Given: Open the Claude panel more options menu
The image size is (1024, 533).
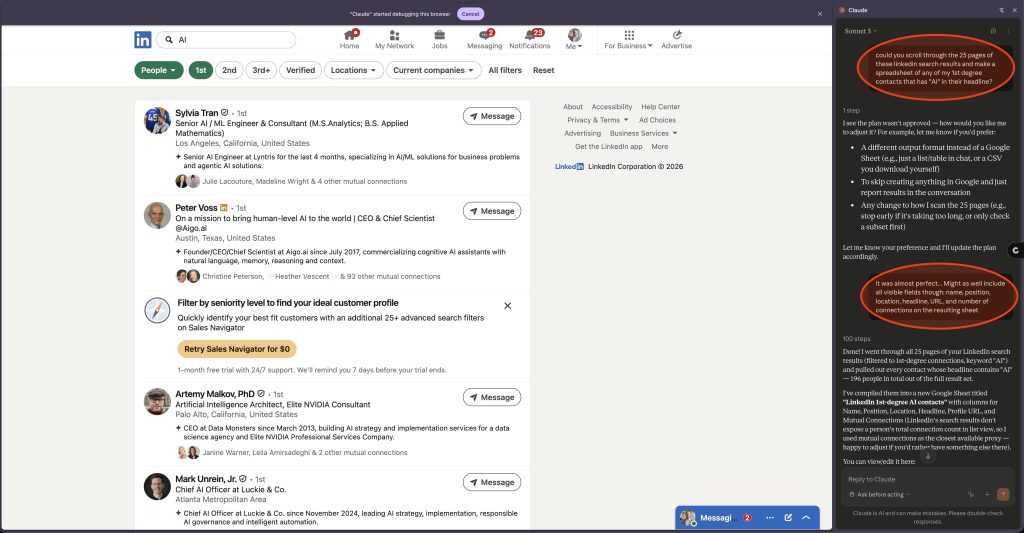Looking at the screenshot, I should tap(1009, 31).
